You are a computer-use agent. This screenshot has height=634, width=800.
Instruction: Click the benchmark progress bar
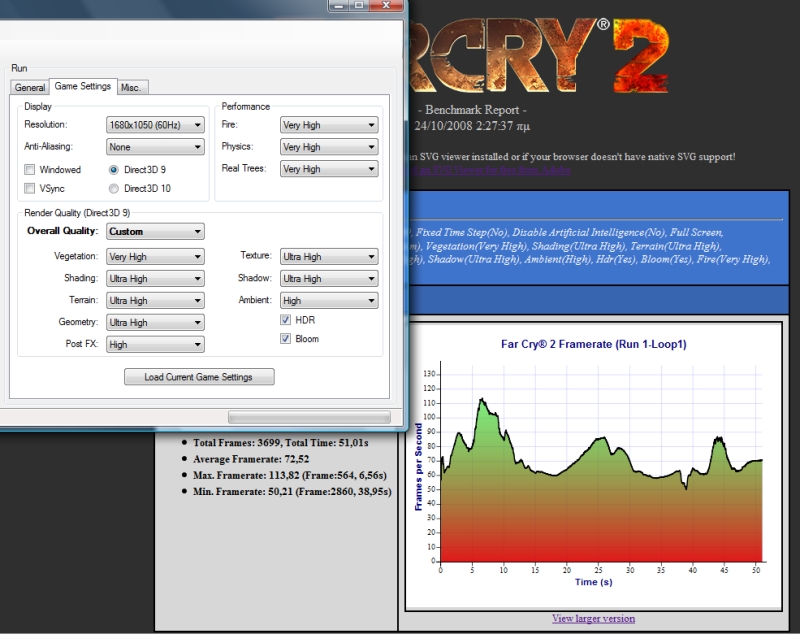pyautogui.click(x=309, y=417)
